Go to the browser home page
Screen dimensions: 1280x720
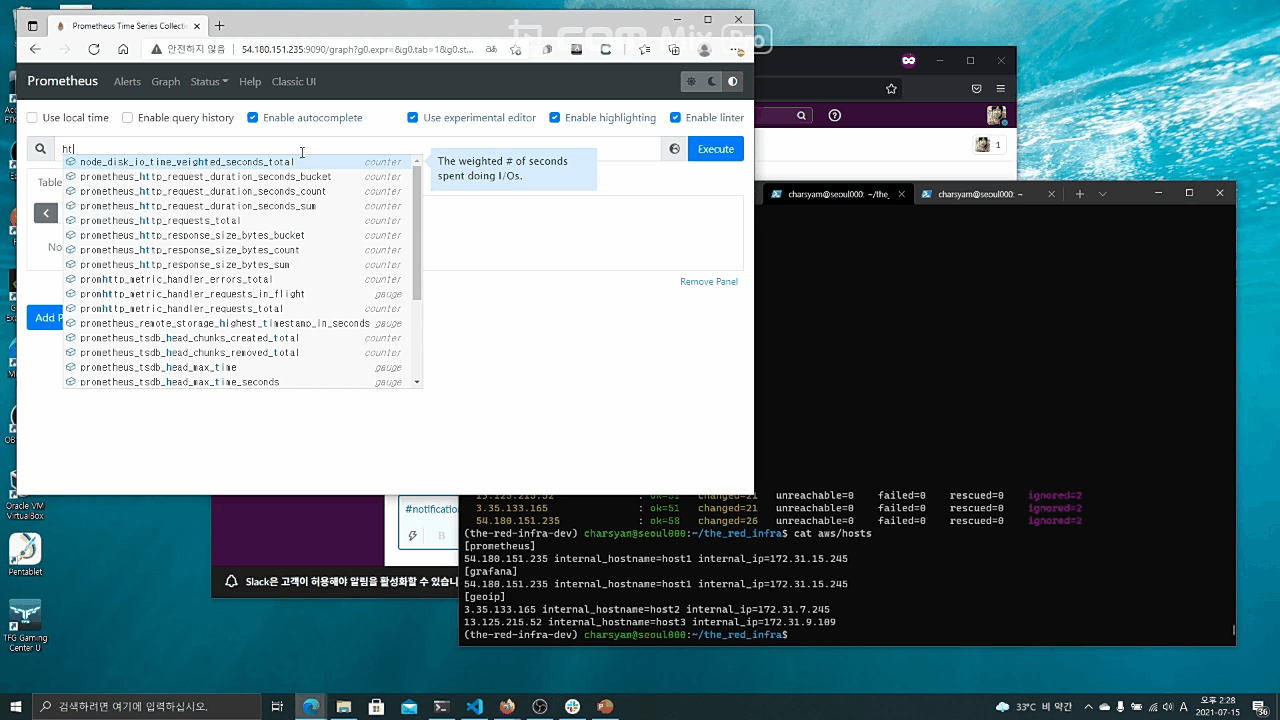[123, 49]
